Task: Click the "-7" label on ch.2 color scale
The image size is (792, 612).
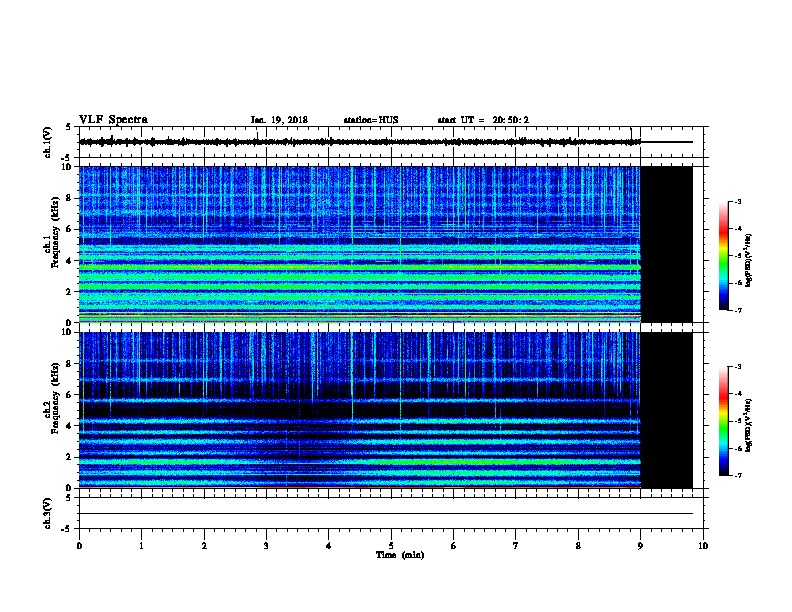Action: click(x=737, y=475)
